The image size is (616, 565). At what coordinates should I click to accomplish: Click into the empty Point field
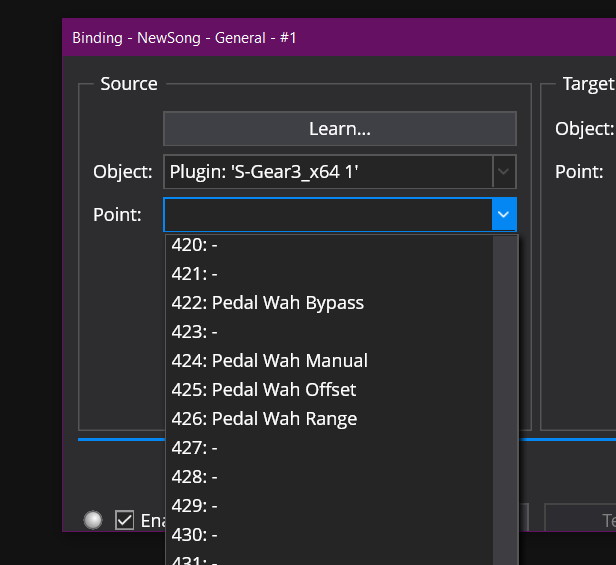click(x=328, y=215)
